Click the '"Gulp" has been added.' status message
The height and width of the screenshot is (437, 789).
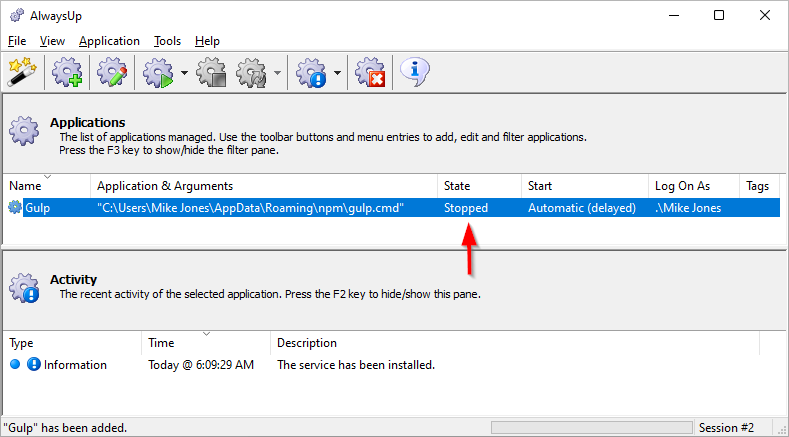point(65,428)
